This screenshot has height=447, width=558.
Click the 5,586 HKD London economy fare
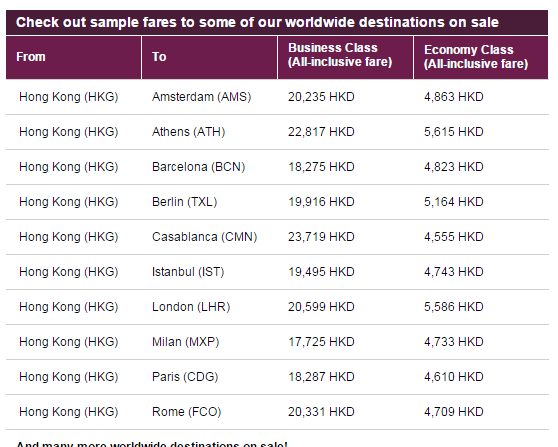click(x=453, y=307)
